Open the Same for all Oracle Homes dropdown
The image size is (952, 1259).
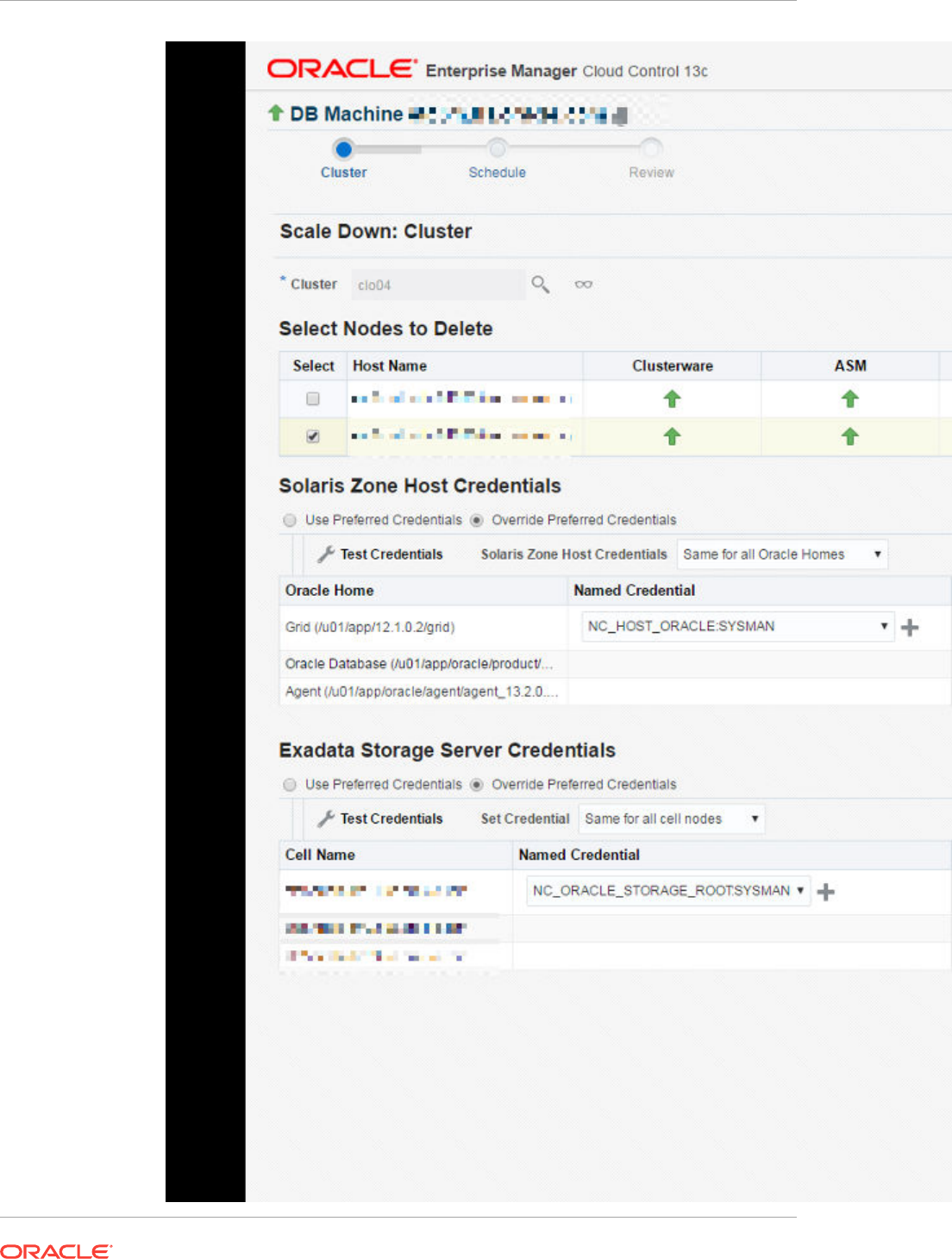pyautogui.click(x=781, y=554)
